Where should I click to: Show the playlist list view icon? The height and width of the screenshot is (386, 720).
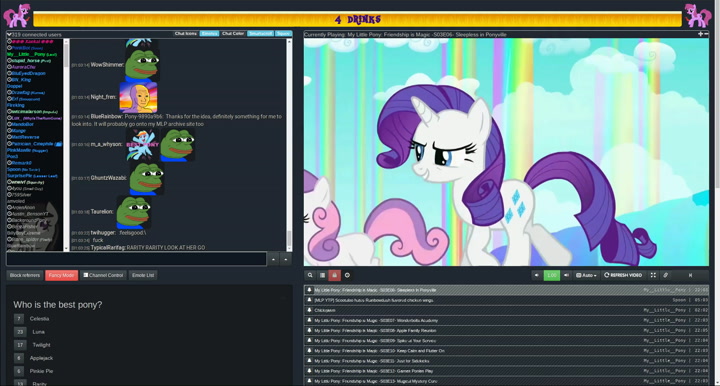click(322, 275)
